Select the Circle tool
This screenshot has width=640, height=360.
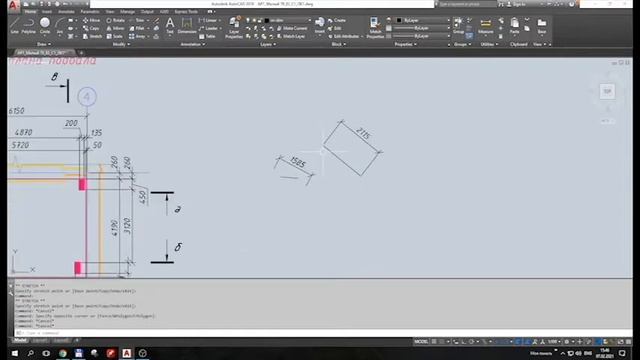(x=45, y=25)
